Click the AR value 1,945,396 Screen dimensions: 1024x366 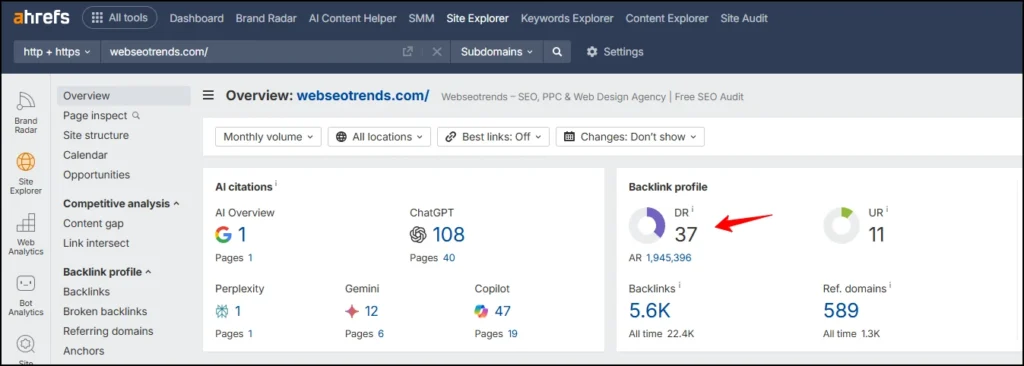coord(668,258)
